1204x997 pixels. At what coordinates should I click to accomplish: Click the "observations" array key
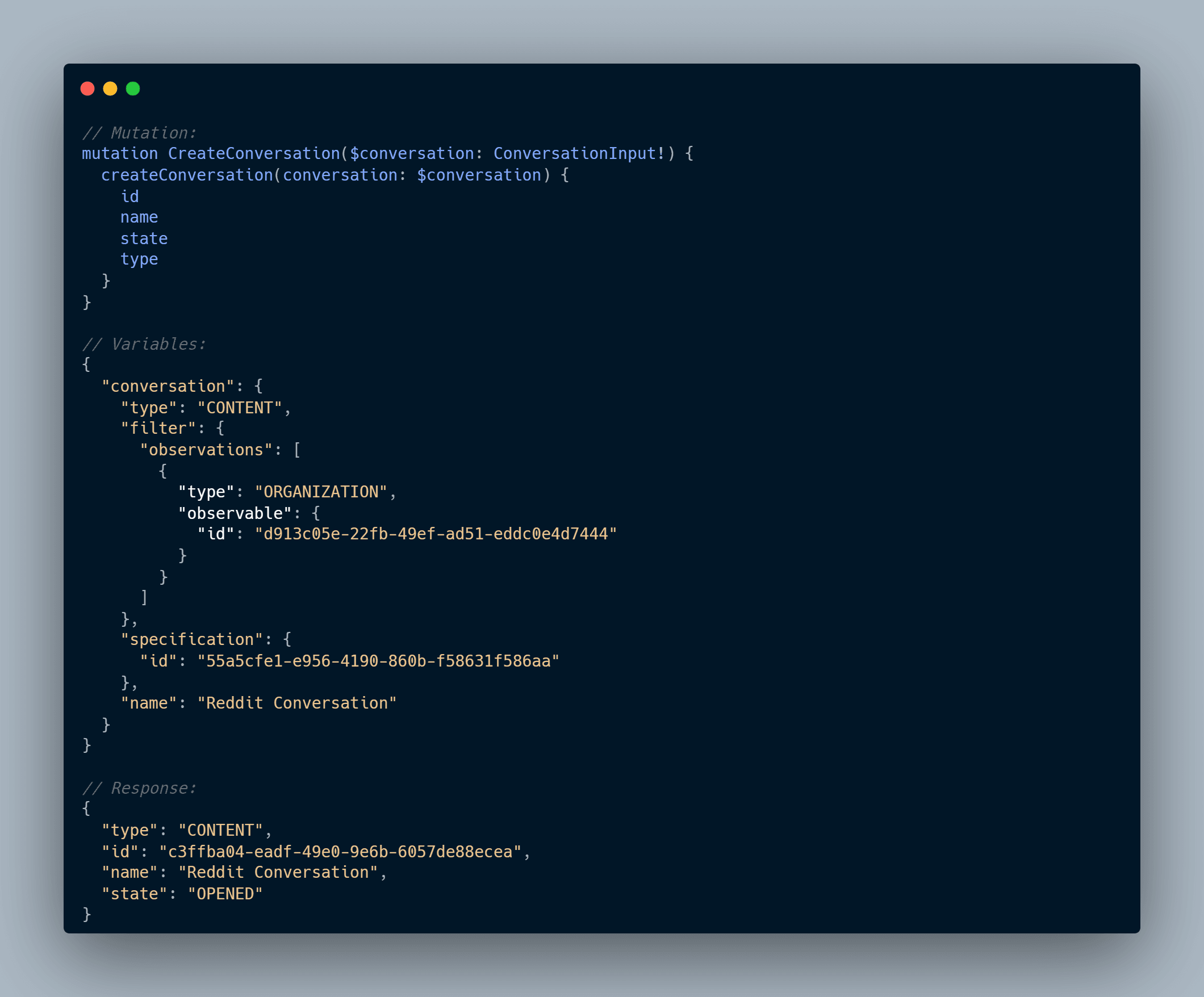[x=206, y=450]
